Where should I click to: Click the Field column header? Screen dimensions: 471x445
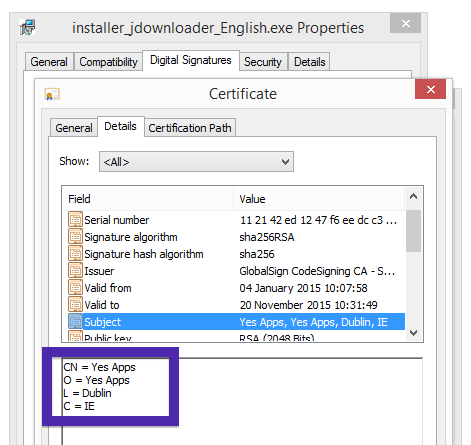(148, 199)
